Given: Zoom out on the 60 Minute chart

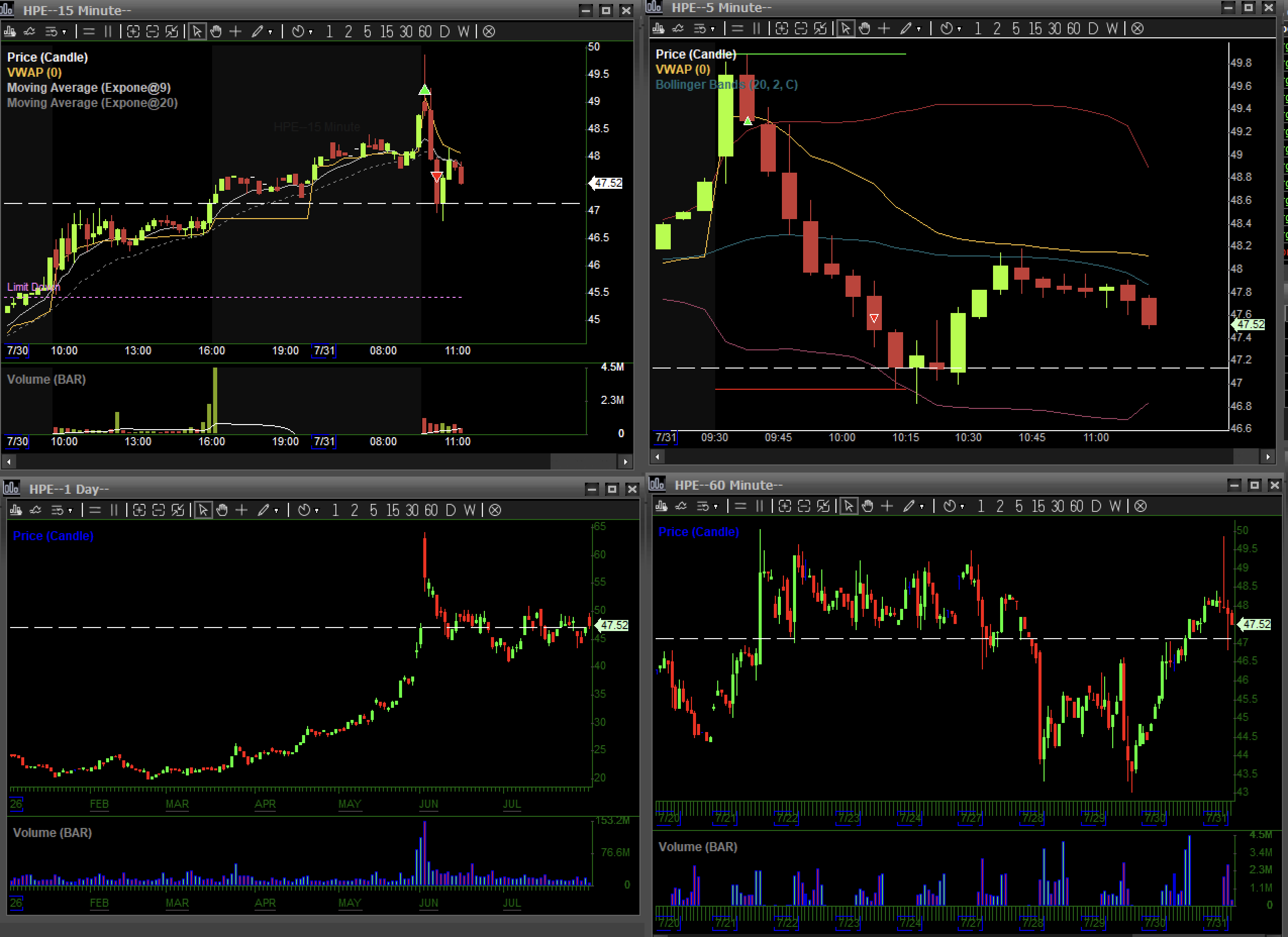Looking at the screenshot, I should point(804,506).
